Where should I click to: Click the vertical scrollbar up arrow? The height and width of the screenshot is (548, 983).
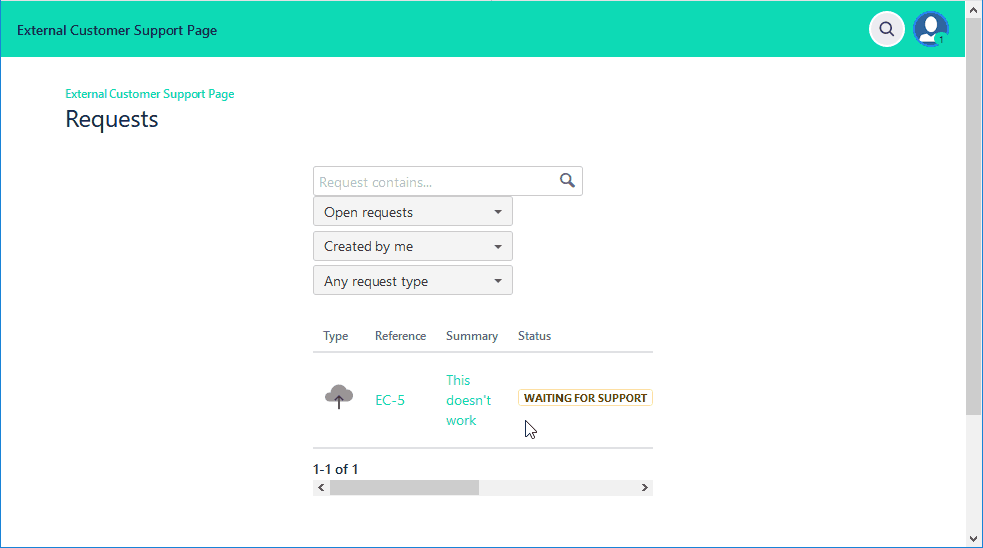pyautogui.click(x=974, y=9)
